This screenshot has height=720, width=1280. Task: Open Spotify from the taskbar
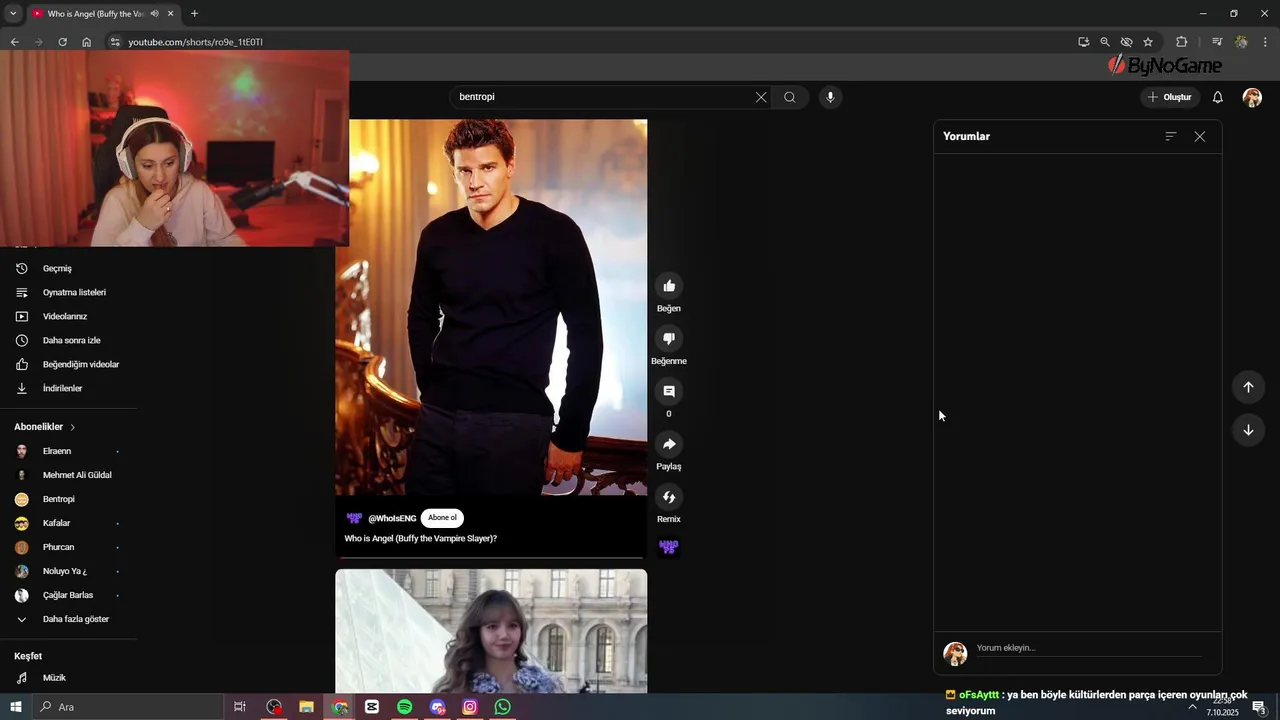point(404,707)
